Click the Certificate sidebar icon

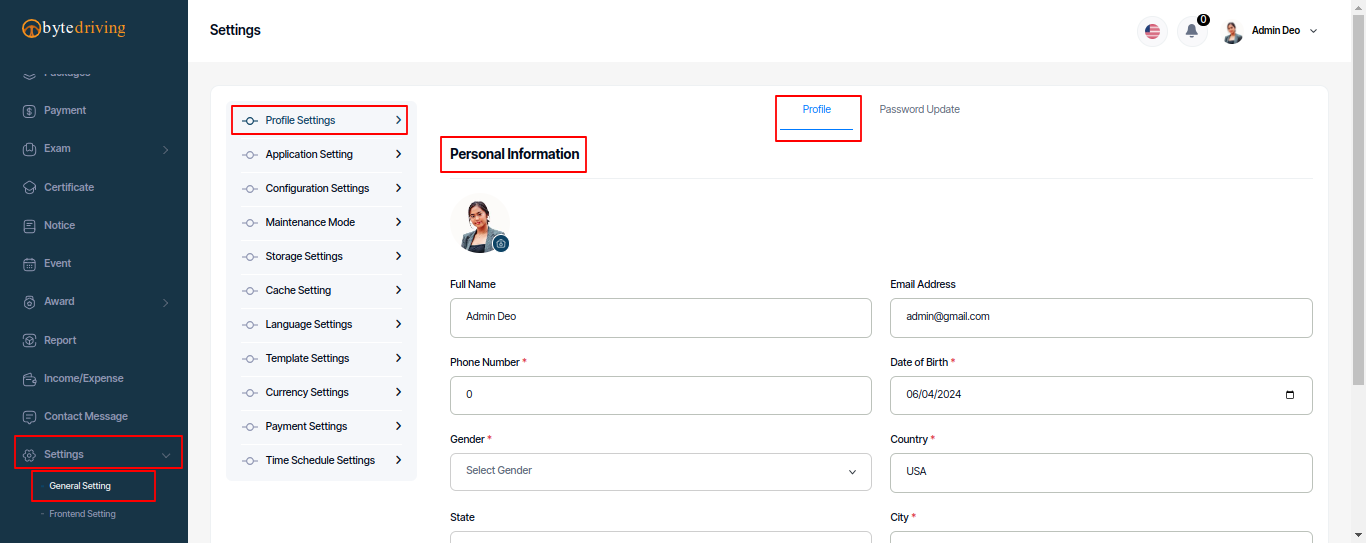click(30, 187)
